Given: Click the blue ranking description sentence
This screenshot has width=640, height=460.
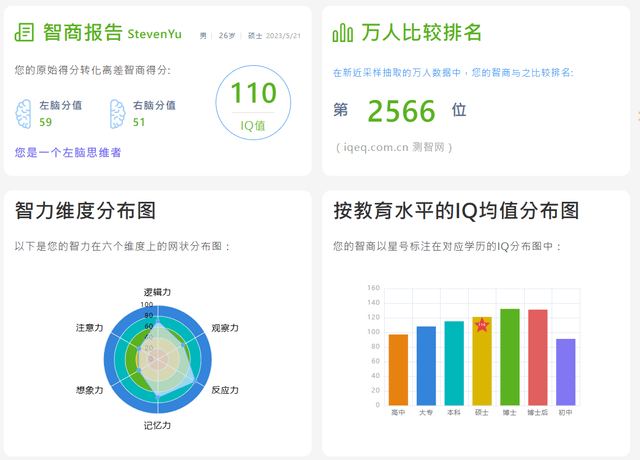Looking at the screenshot, I should pyautogui.click(x=453, y=73).
